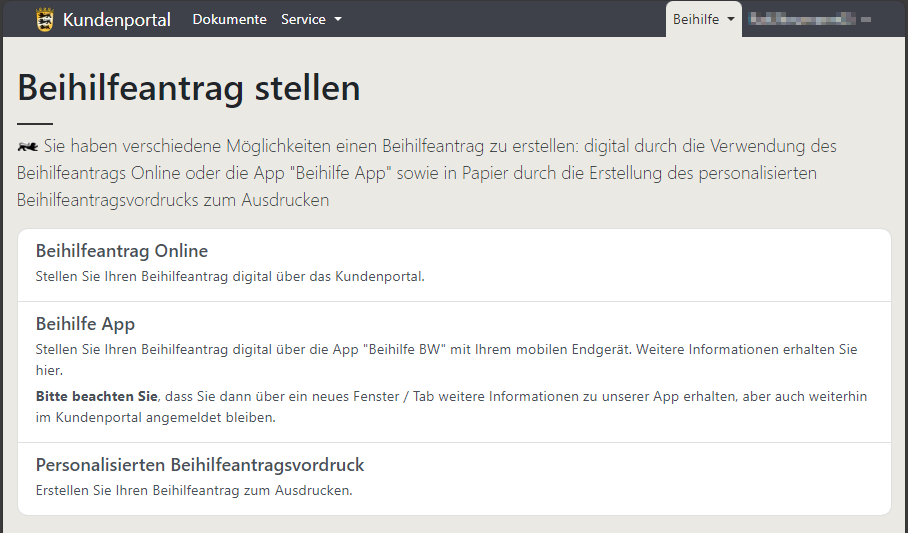Click the coat of arms logo
This screenshot has height=533, width=908.
(x=44, y=19)
